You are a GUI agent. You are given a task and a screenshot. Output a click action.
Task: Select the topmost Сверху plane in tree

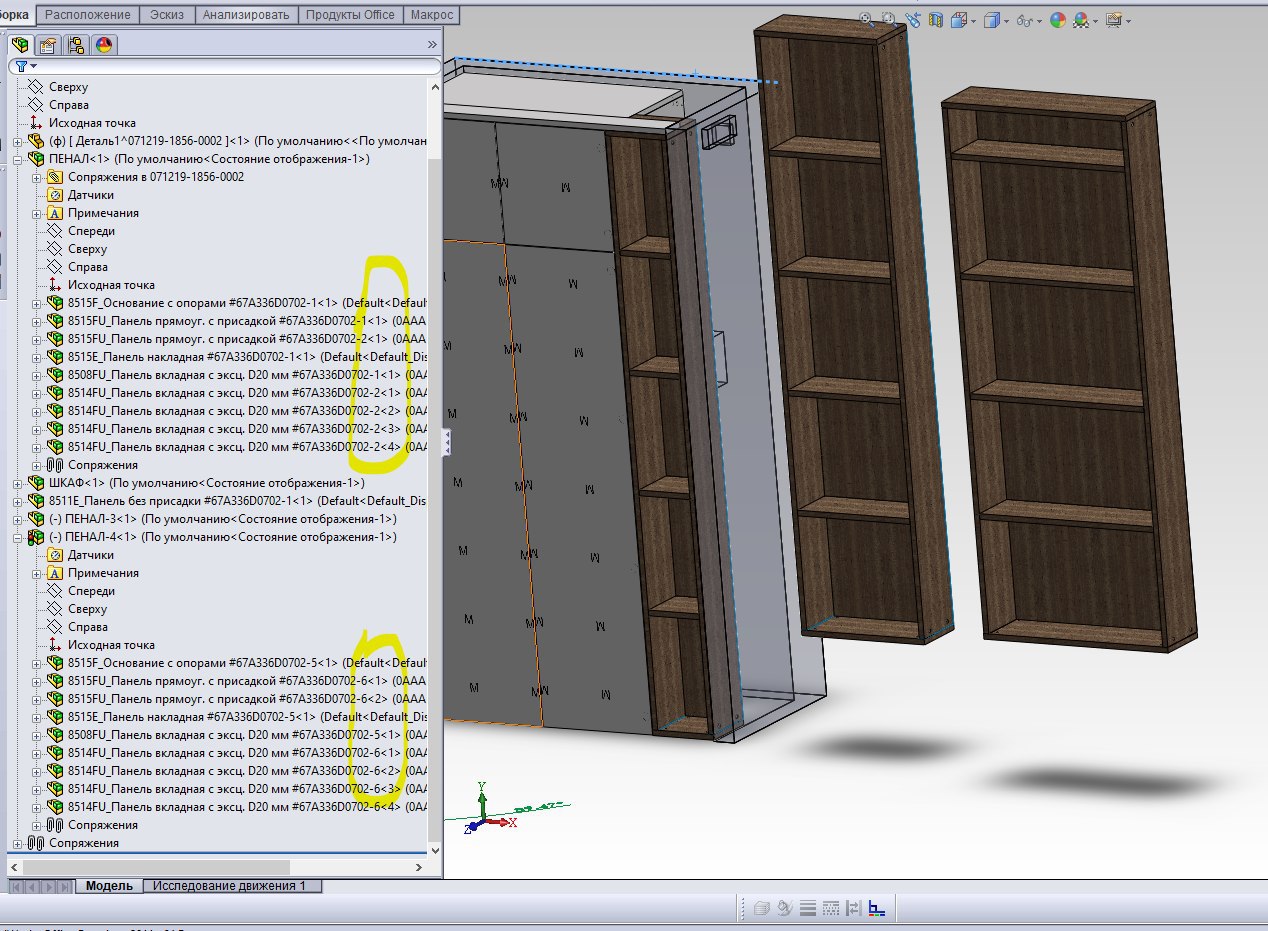pyautogui.click(x=68, y=87)
